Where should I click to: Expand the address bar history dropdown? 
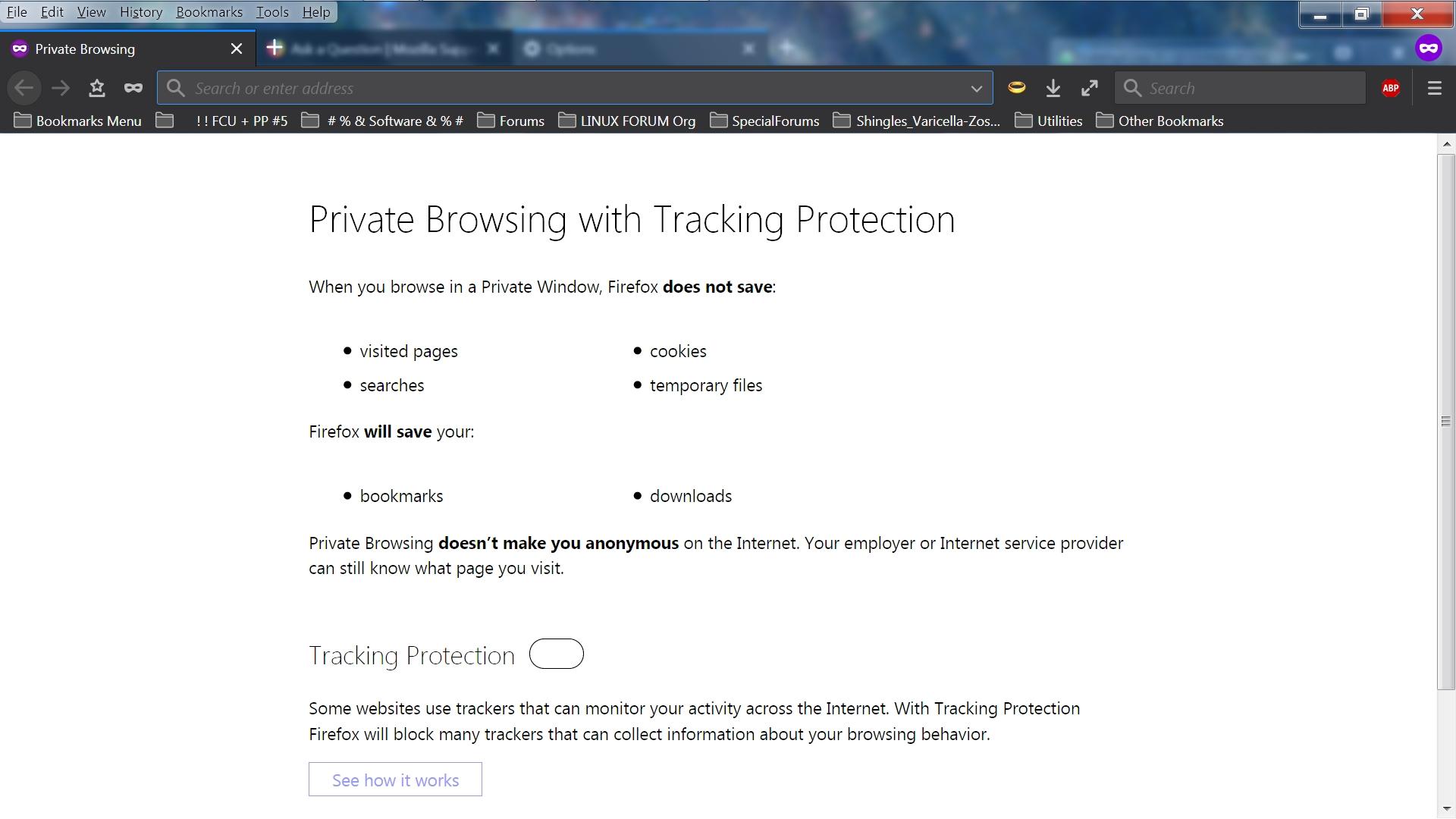pos(977,89)
